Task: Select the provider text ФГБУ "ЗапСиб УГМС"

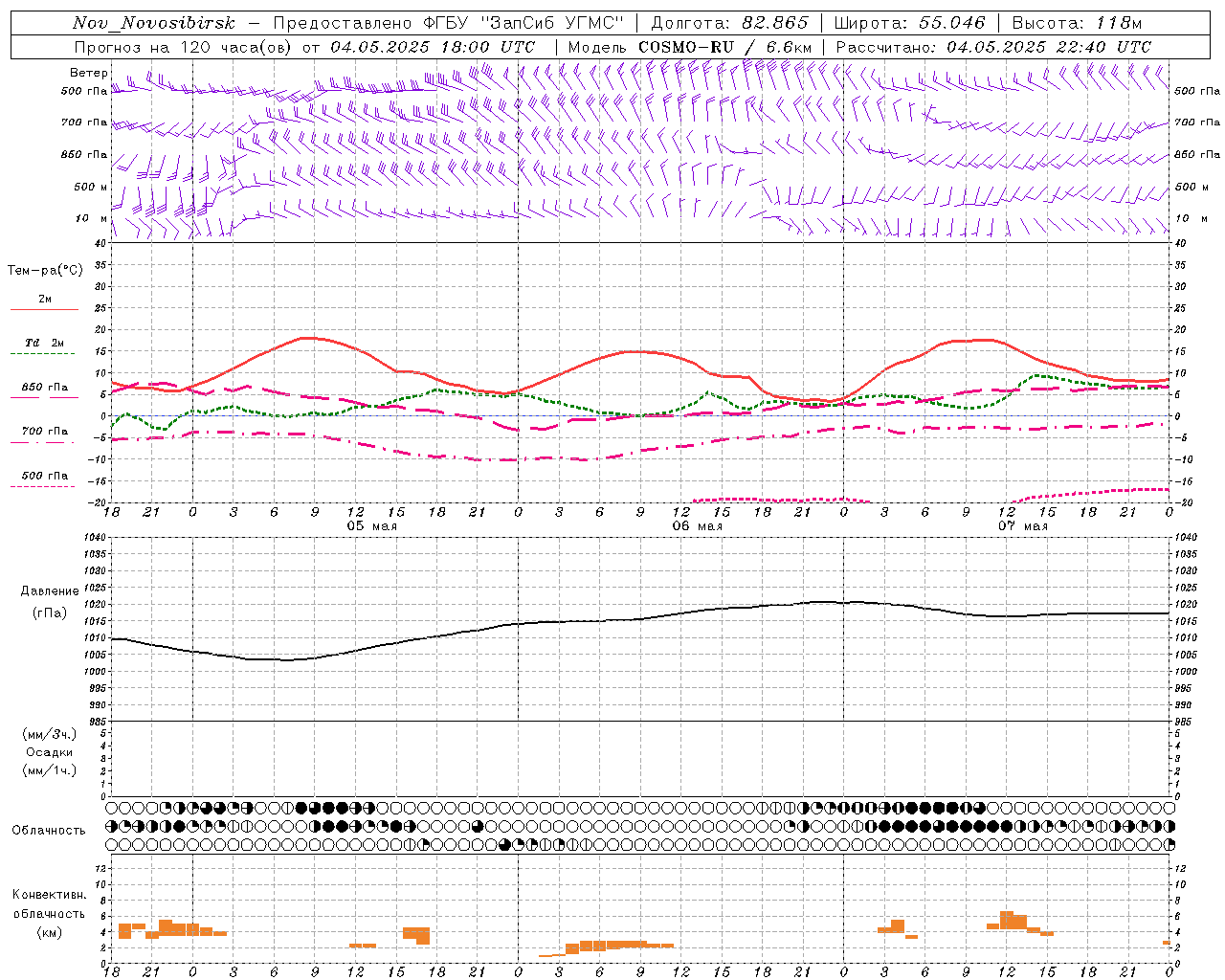Action: [x=524, y=23]
